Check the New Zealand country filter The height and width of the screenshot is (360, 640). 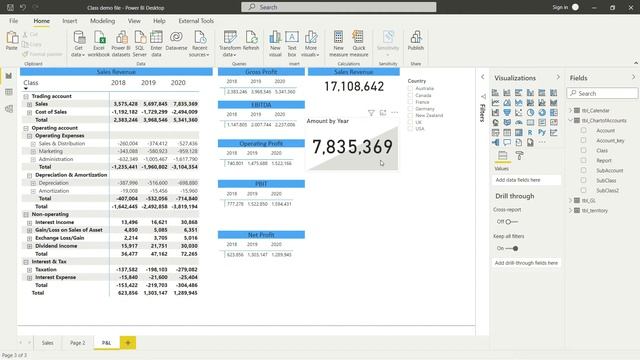click(x=410, y=115)
